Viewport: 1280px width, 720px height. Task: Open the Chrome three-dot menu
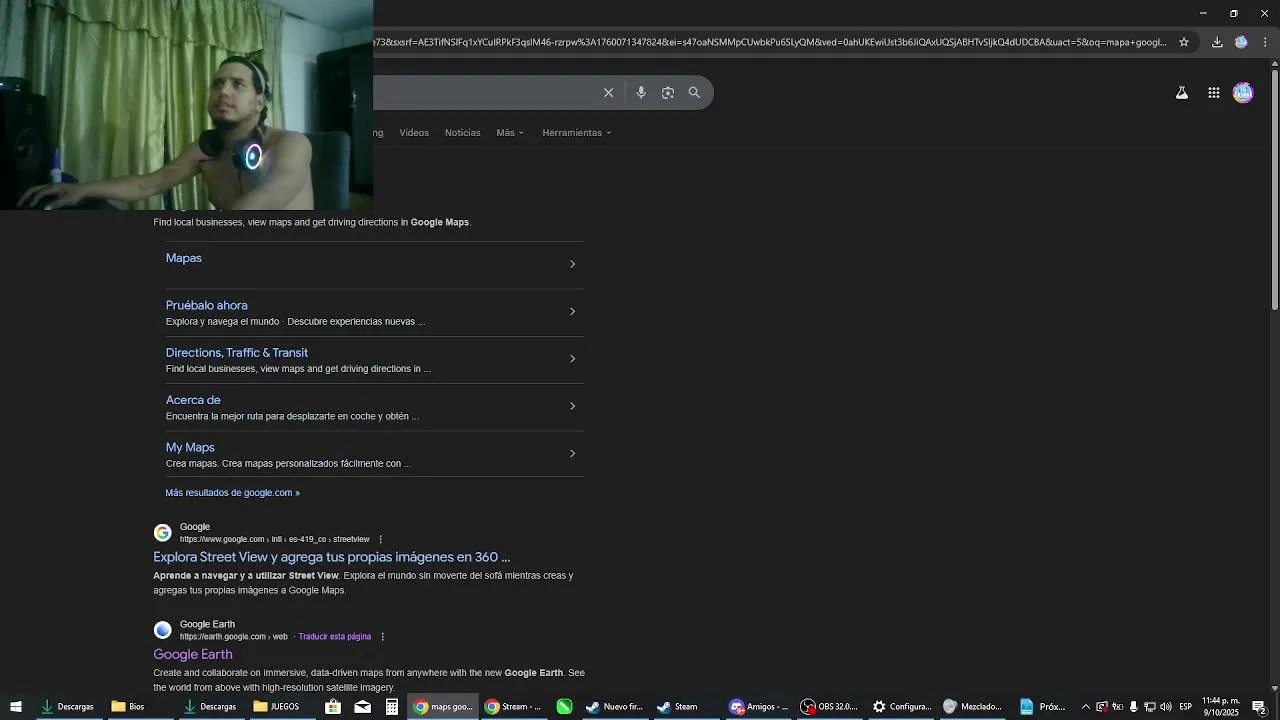tap(1265, 42)
